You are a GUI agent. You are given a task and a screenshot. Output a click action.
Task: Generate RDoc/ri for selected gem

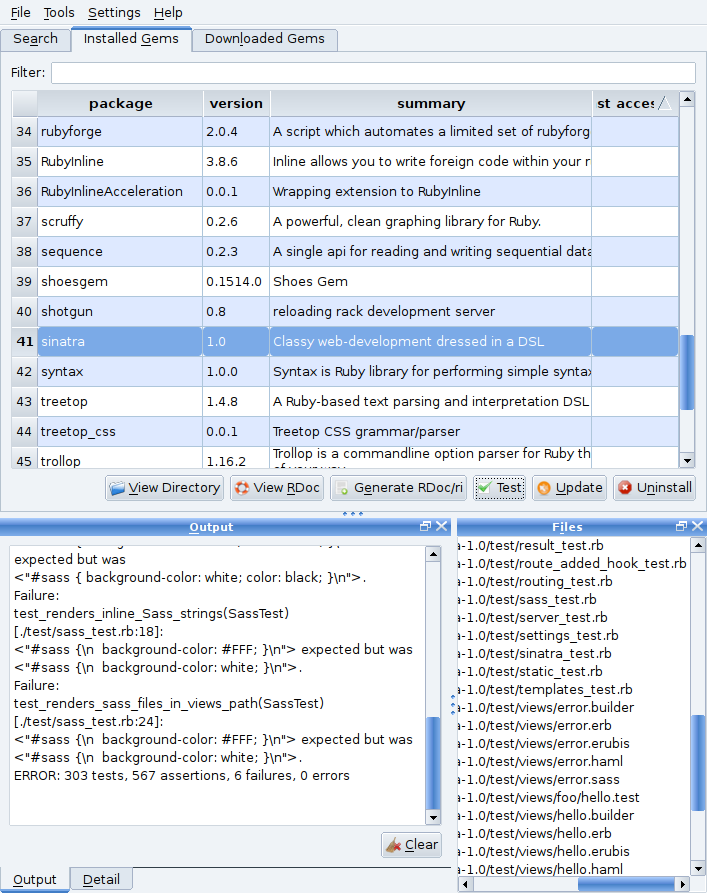pyautogui.click(x=398, y=488)
